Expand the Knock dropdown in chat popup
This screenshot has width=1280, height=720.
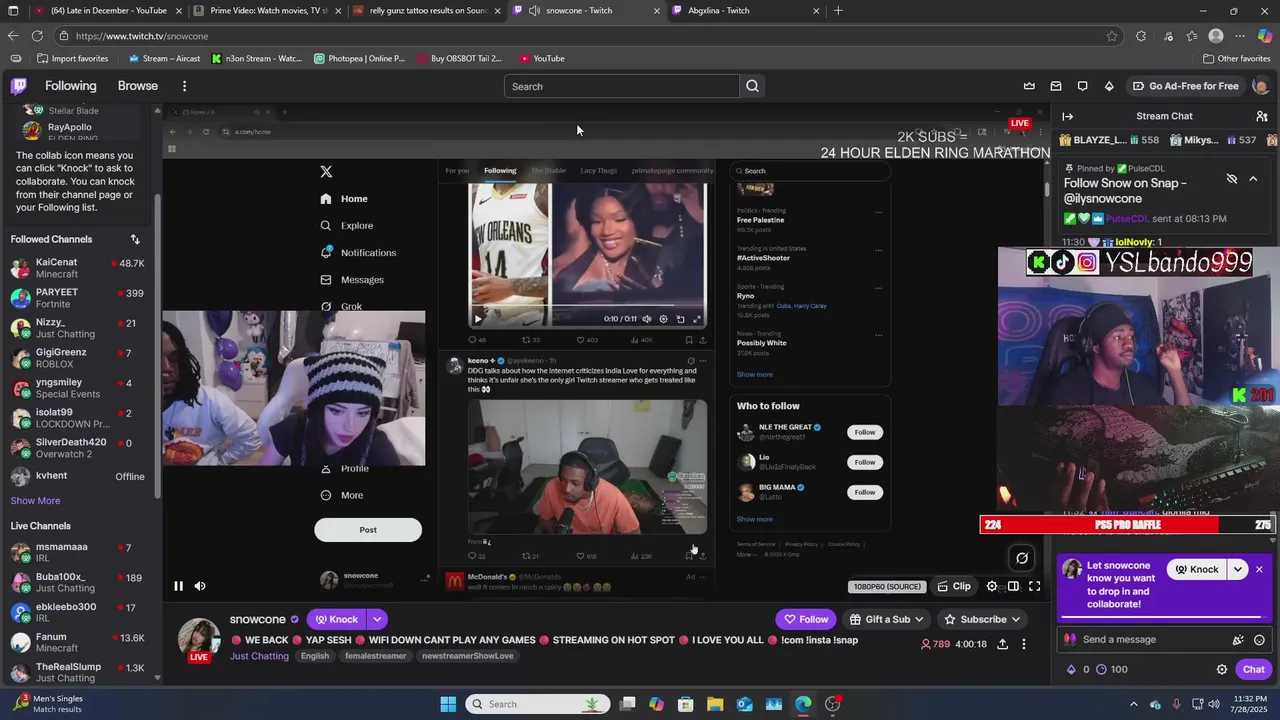[x=1238, y=569]
